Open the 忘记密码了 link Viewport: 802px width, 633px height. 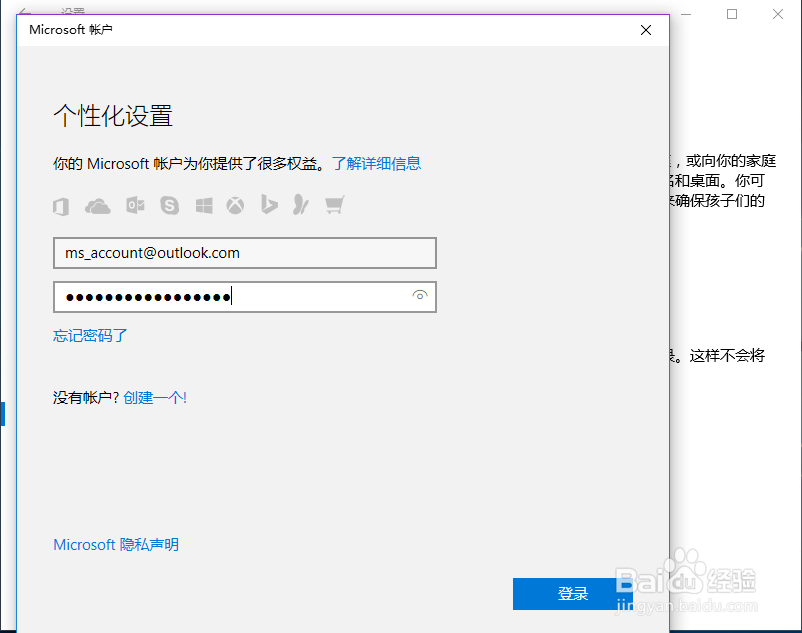[90, 335]
